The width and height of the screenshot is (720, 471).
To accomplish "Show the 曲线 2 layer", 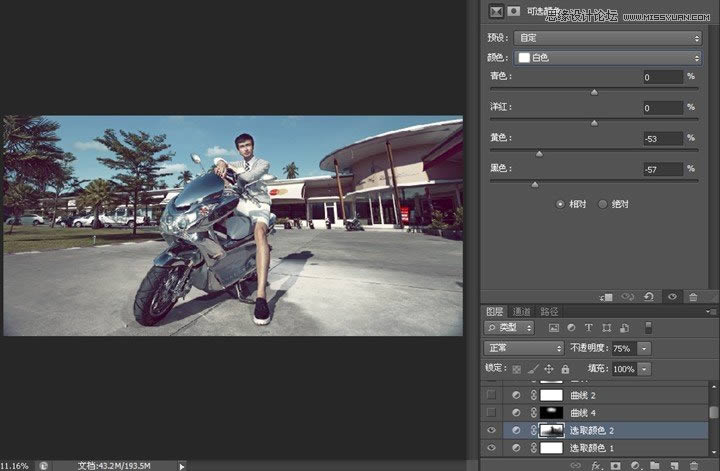I will pos(491,395).
